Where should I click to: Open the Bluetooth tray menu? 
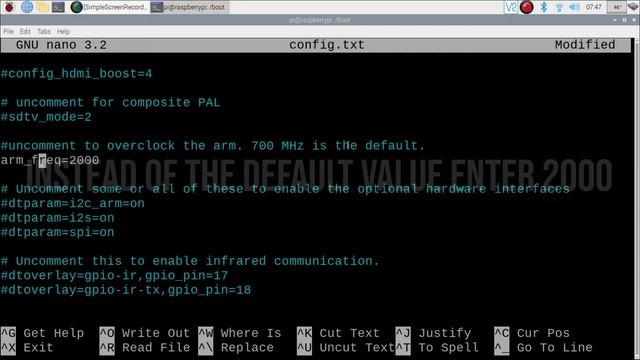pos(544,7)
